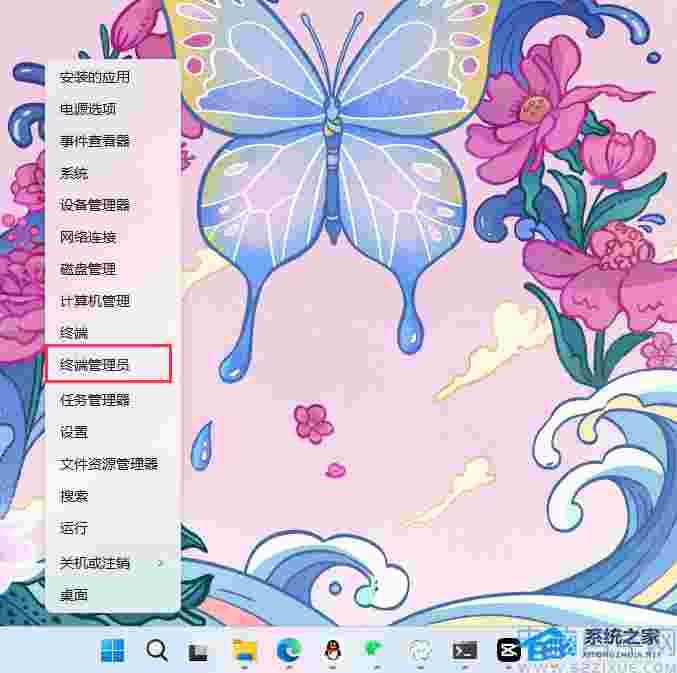Open 事件查看器 from the menu

click(x=94, y=141)
